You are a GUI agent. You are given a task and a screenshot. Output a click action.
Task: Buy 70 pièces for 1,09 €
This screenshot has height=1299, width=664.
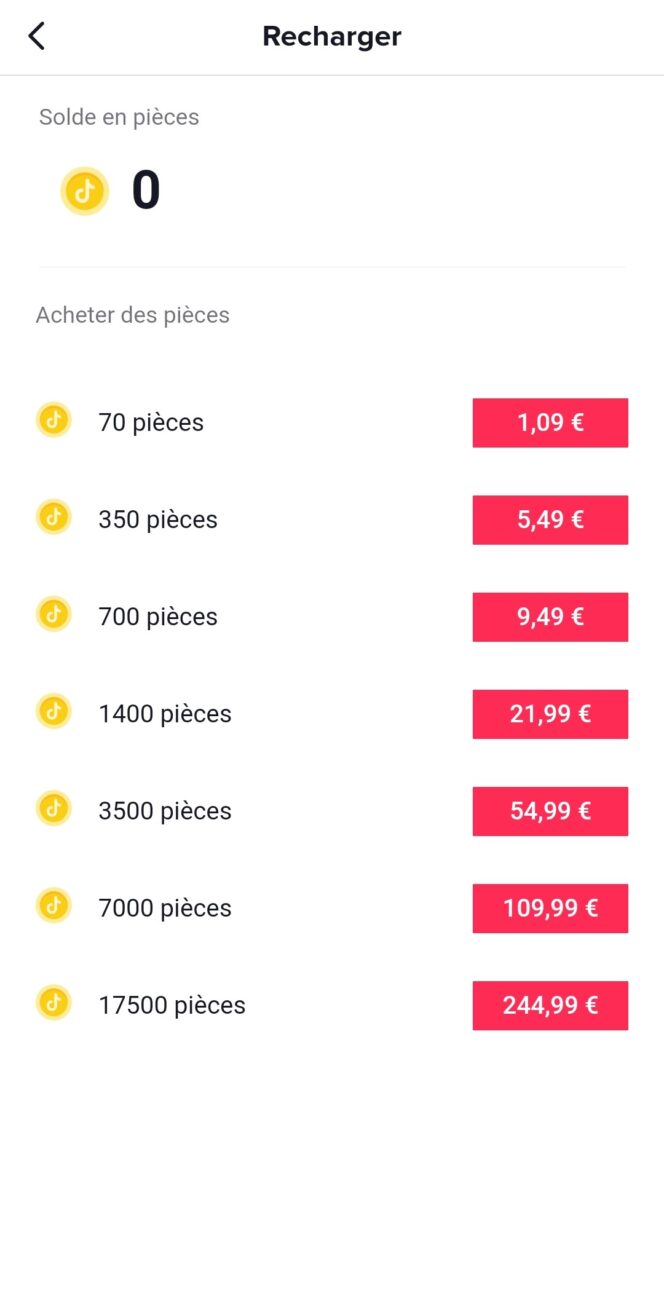click(x=550, y=422)
